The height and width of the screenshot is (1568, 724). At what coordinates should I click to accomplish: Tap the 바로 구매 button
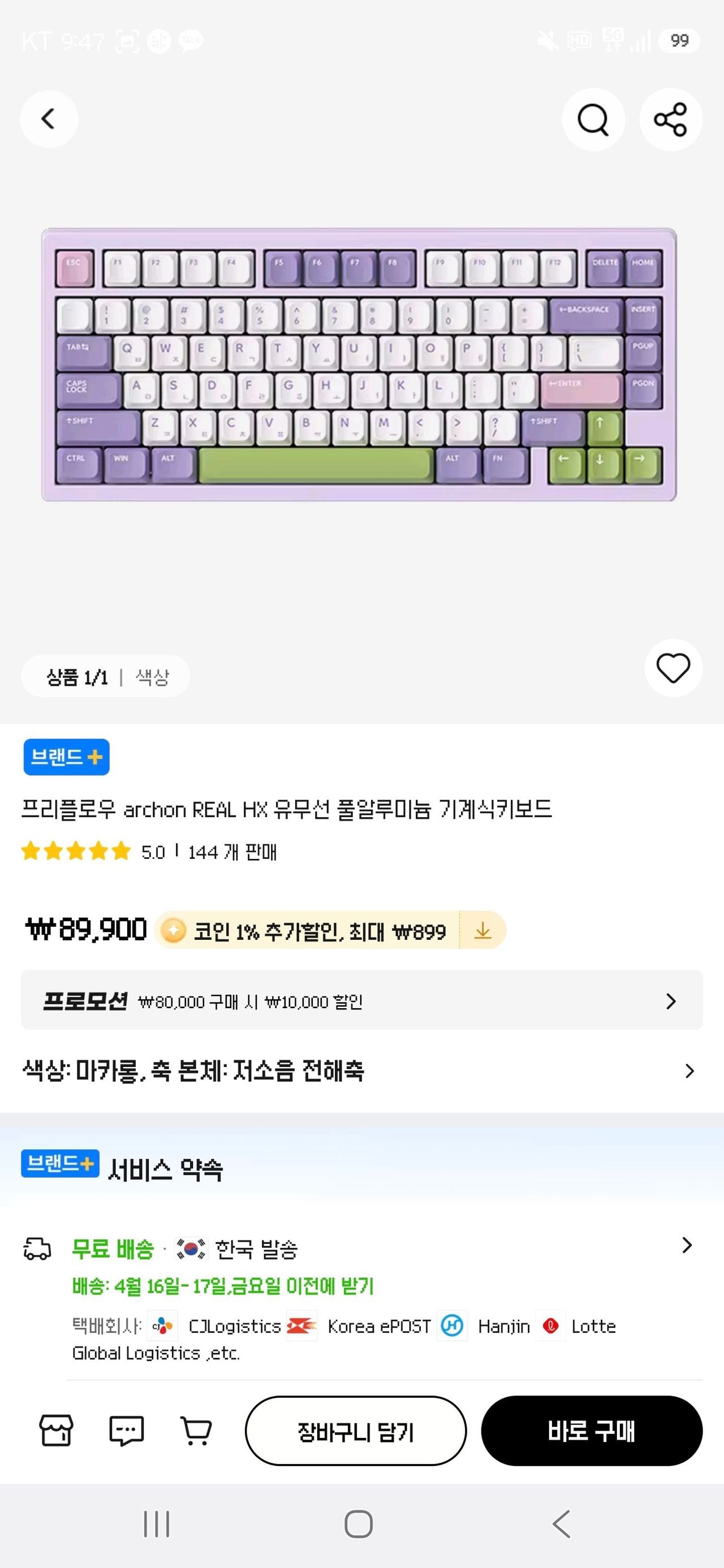point(591,1431)
